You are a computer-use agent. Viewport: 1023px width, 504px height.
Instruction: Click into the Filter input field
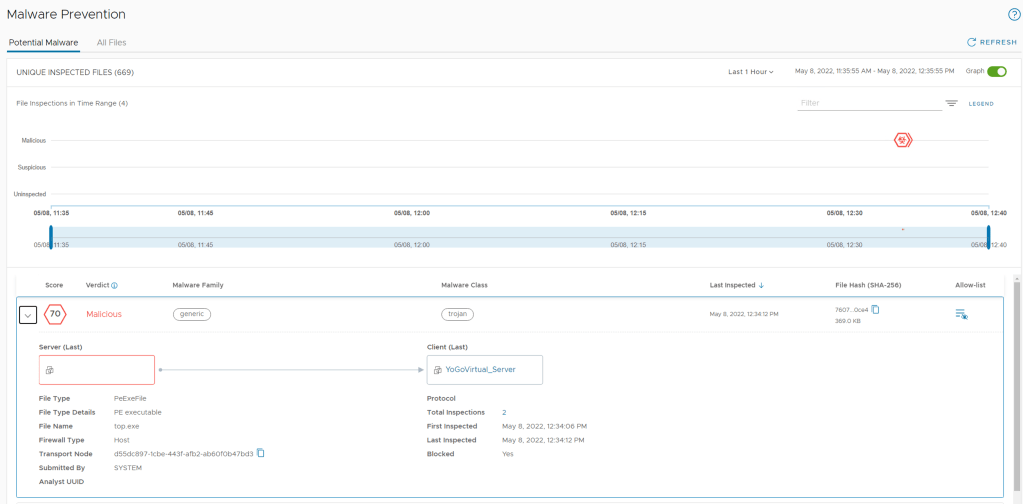[867, 103]
